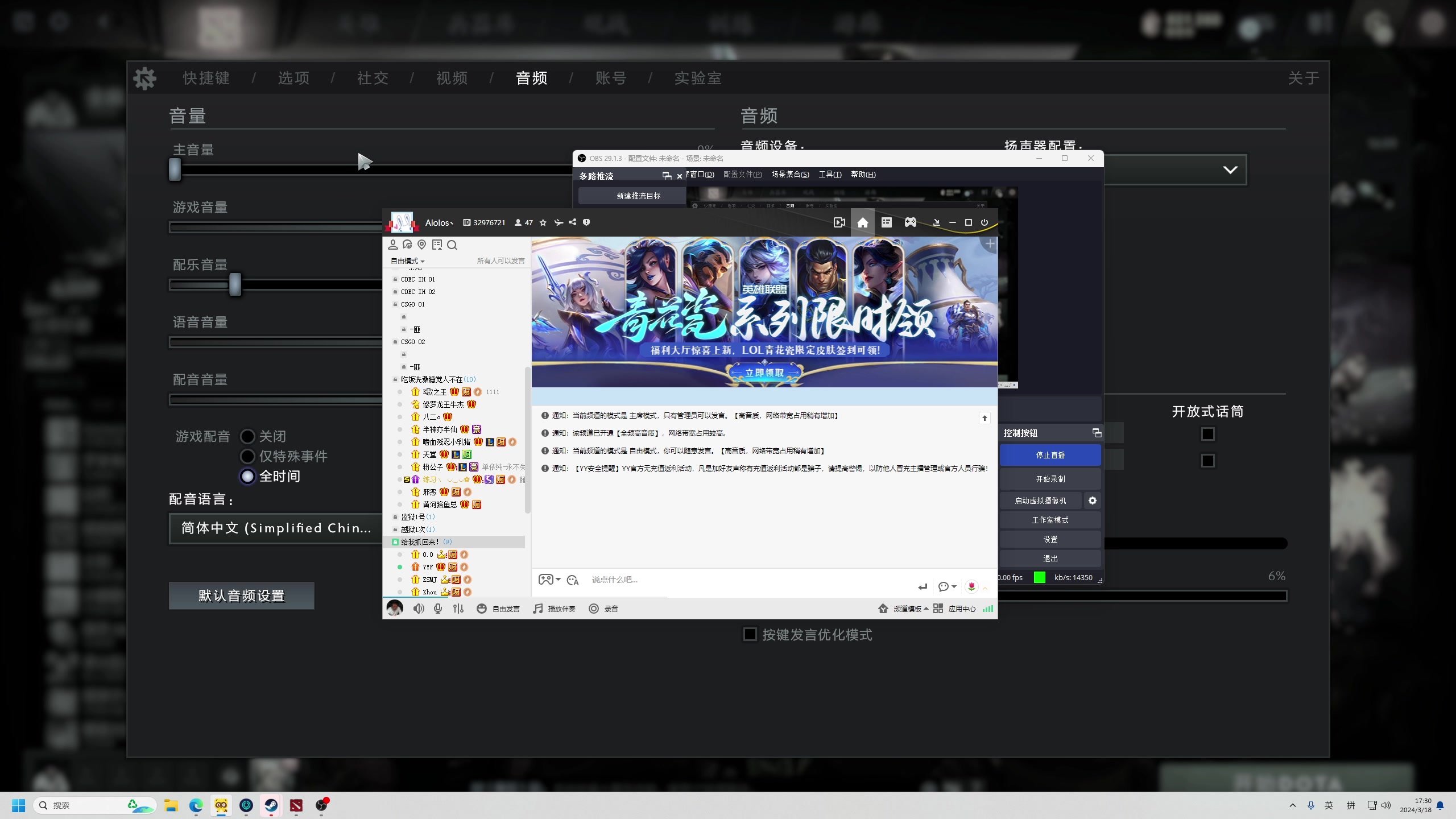Click the Dota 2 taskbar icon
Screen dimensions: 1456x819
[296, 805]
